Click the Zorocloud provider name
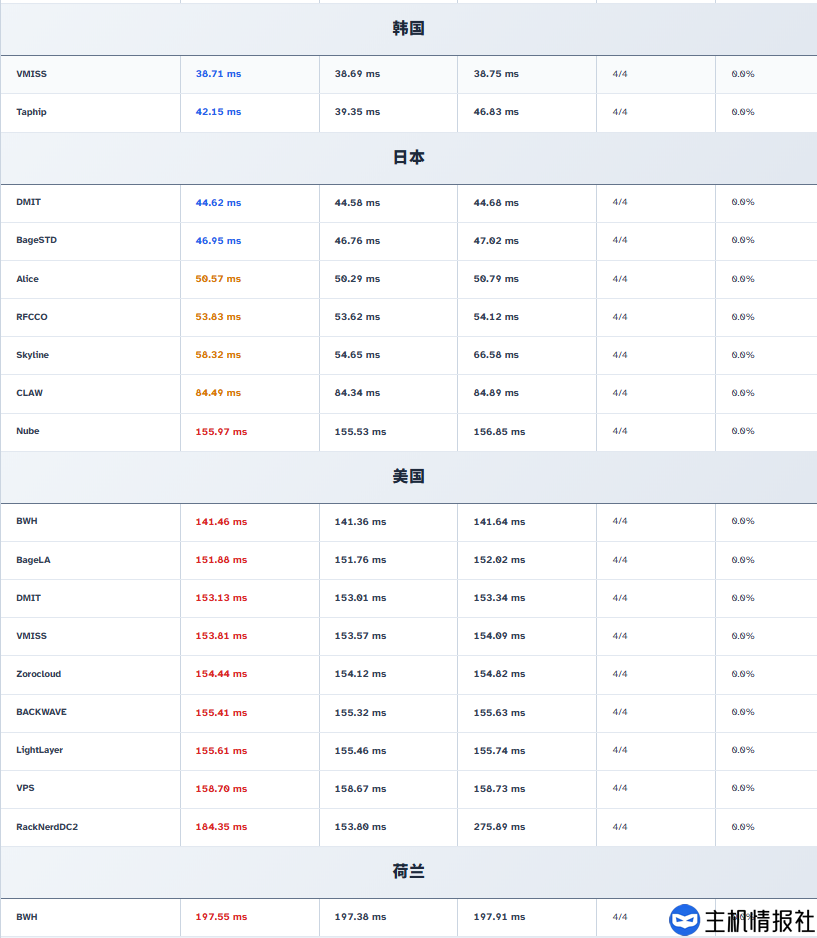Viewport: 817px width, 938px height. click(x=38, y=674)
